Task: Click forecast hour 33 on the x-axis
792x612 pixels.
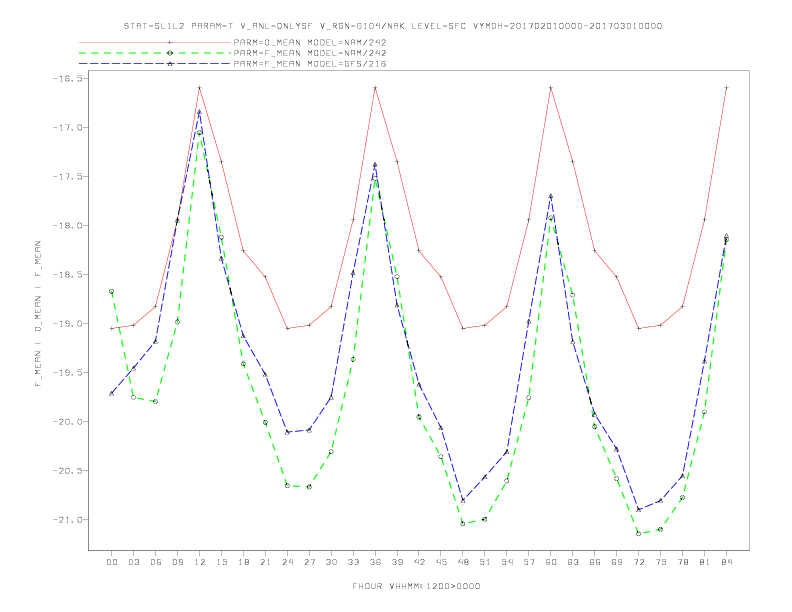Action: point(353,562)
